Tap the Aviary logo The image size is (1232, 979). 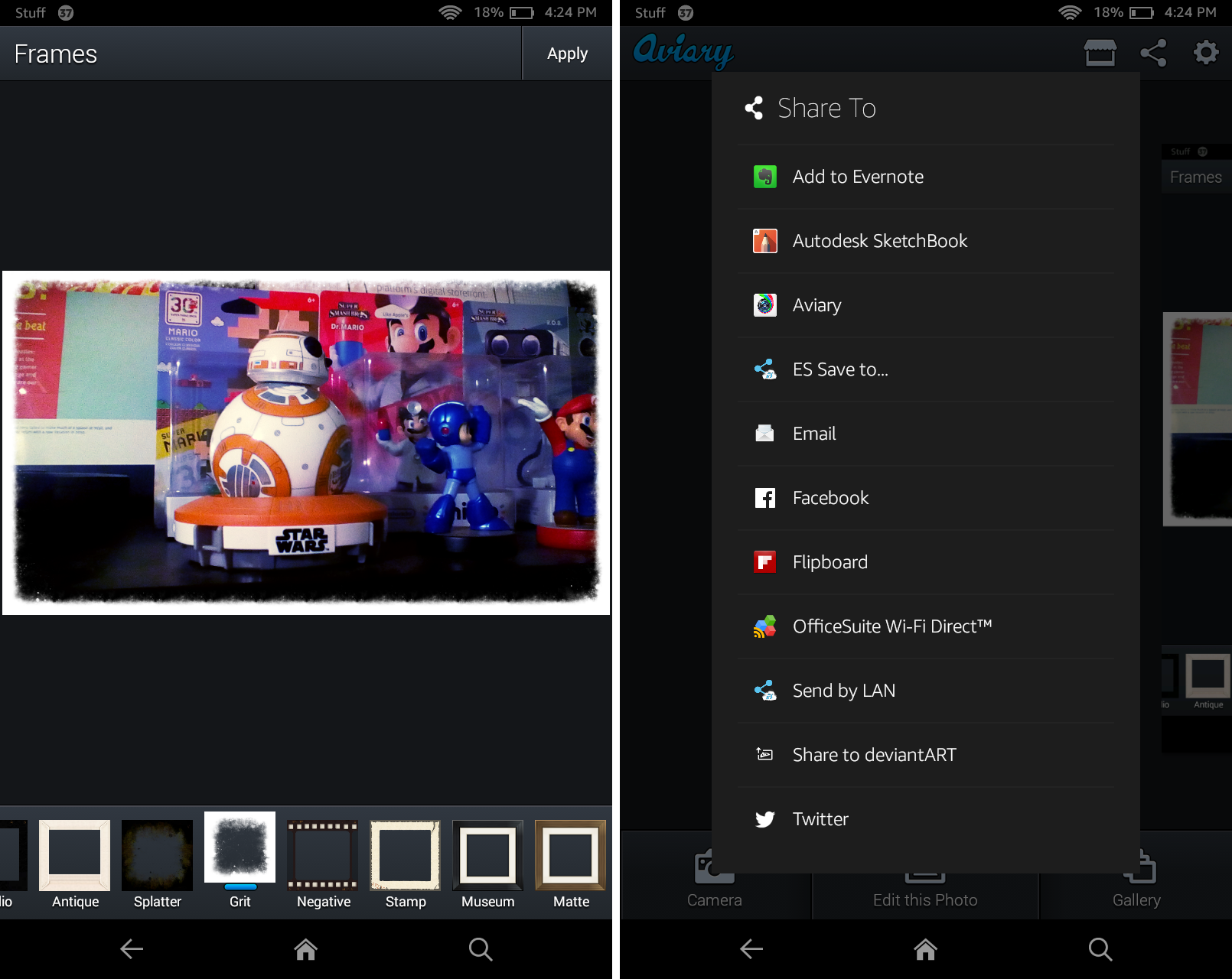683,51
